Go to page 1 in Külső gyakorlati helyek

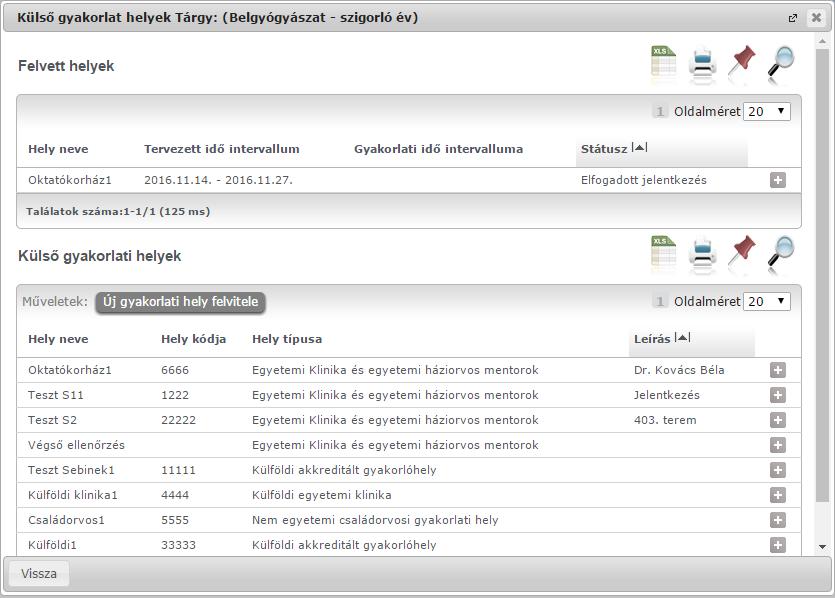coord(660,301)
